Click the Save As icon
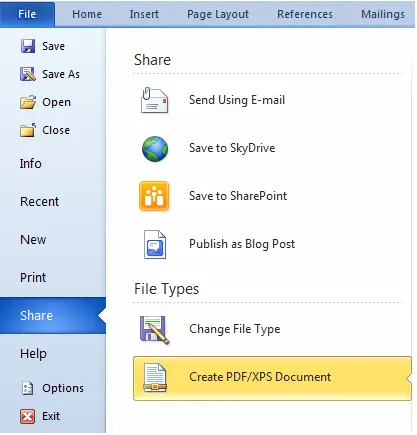417x435 pixels. coord(28,74)
